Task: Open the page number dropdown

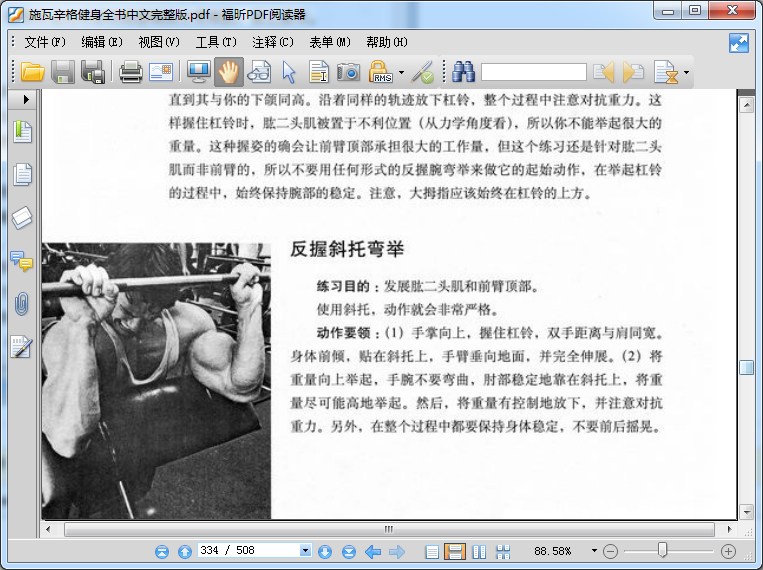Action: (x=305, y=551)
